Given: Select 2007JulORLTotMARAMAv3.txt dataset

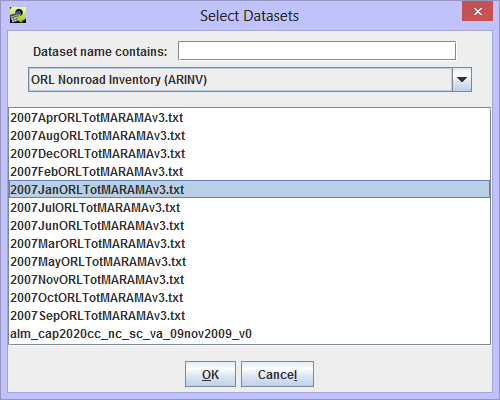Looking at the screenshot, I should pos(249,208).
